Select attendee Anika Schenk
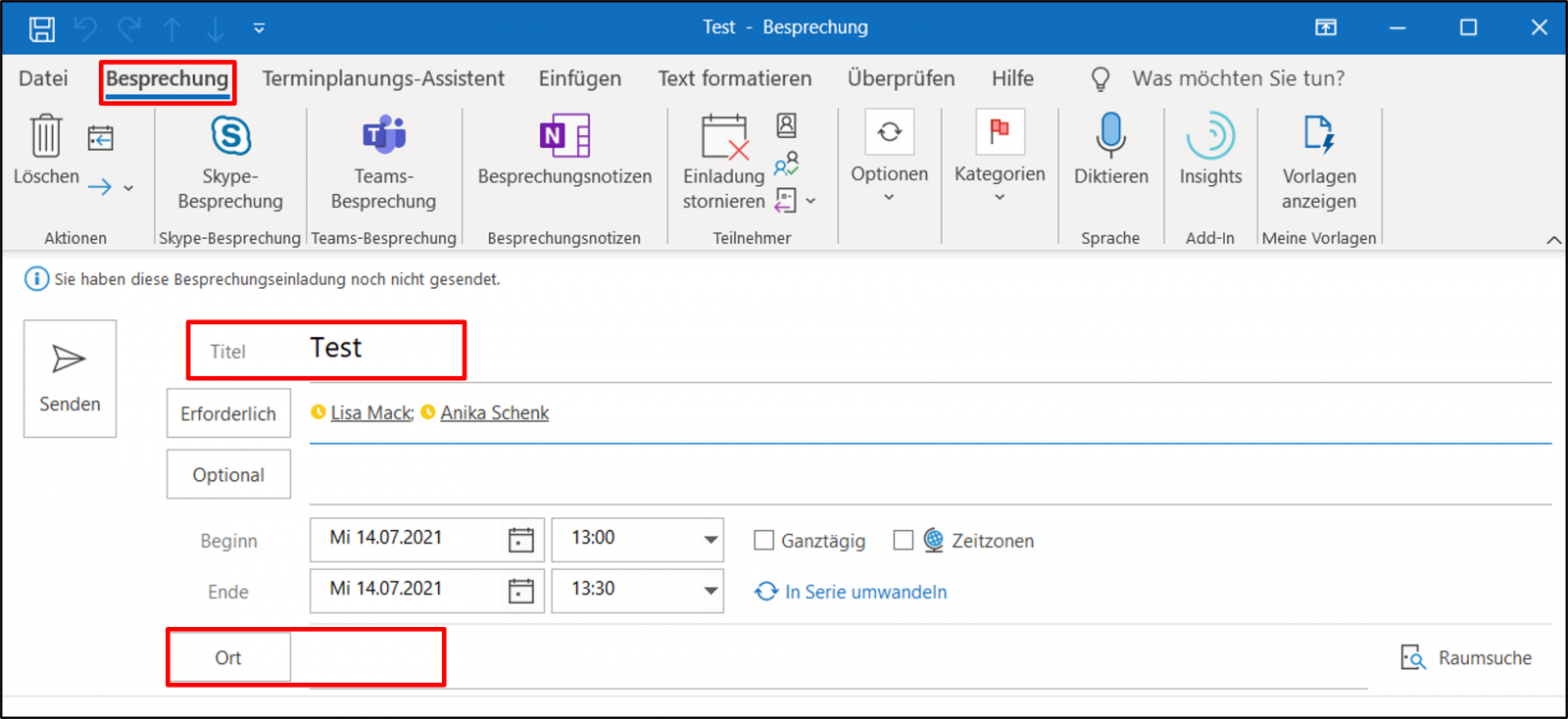The image size is (1568, 719). coord(494,413)
